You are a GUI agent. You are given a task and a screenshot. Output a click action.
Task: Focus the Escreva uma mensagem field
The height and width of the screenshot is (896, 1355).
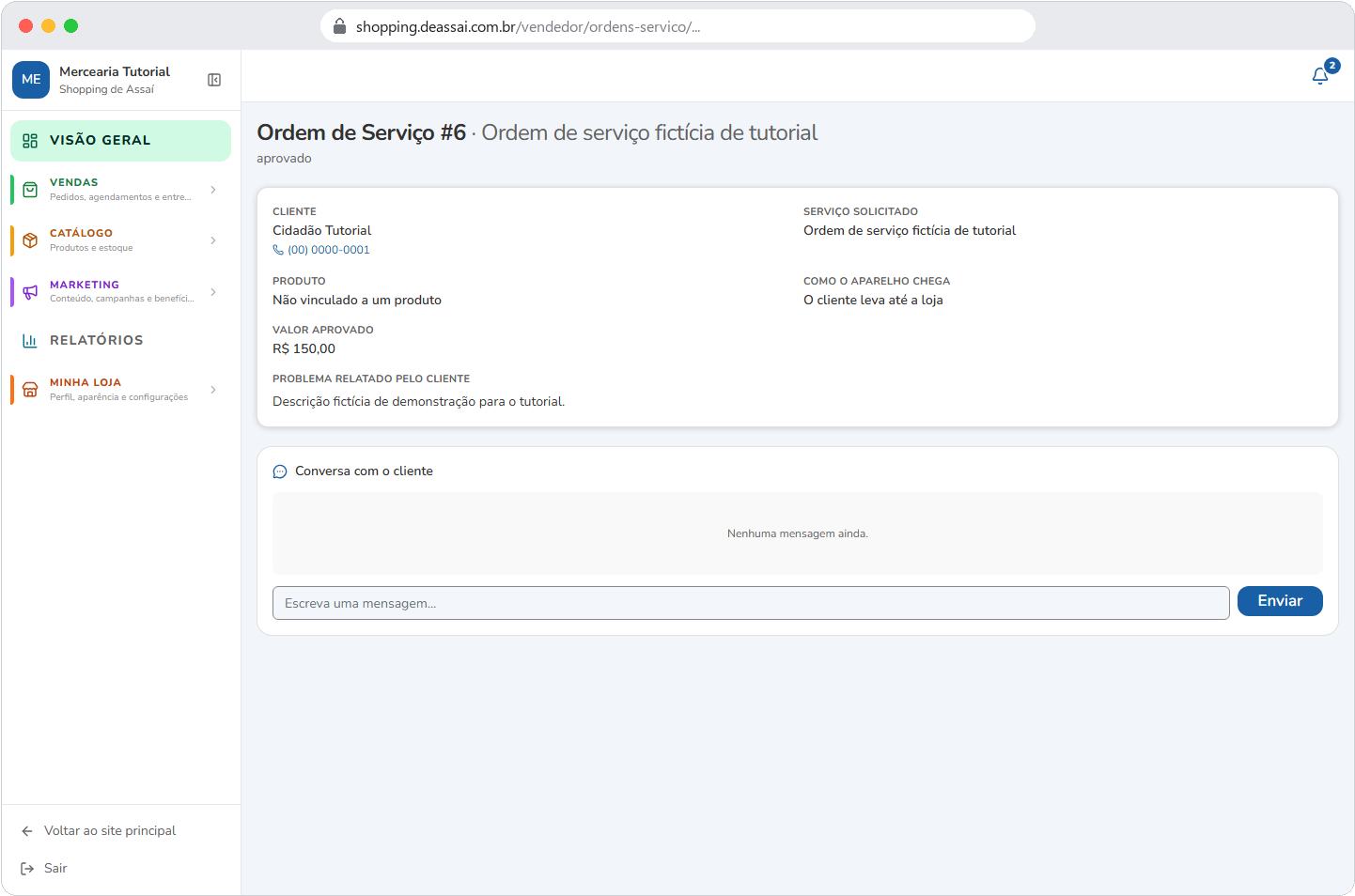751,603
